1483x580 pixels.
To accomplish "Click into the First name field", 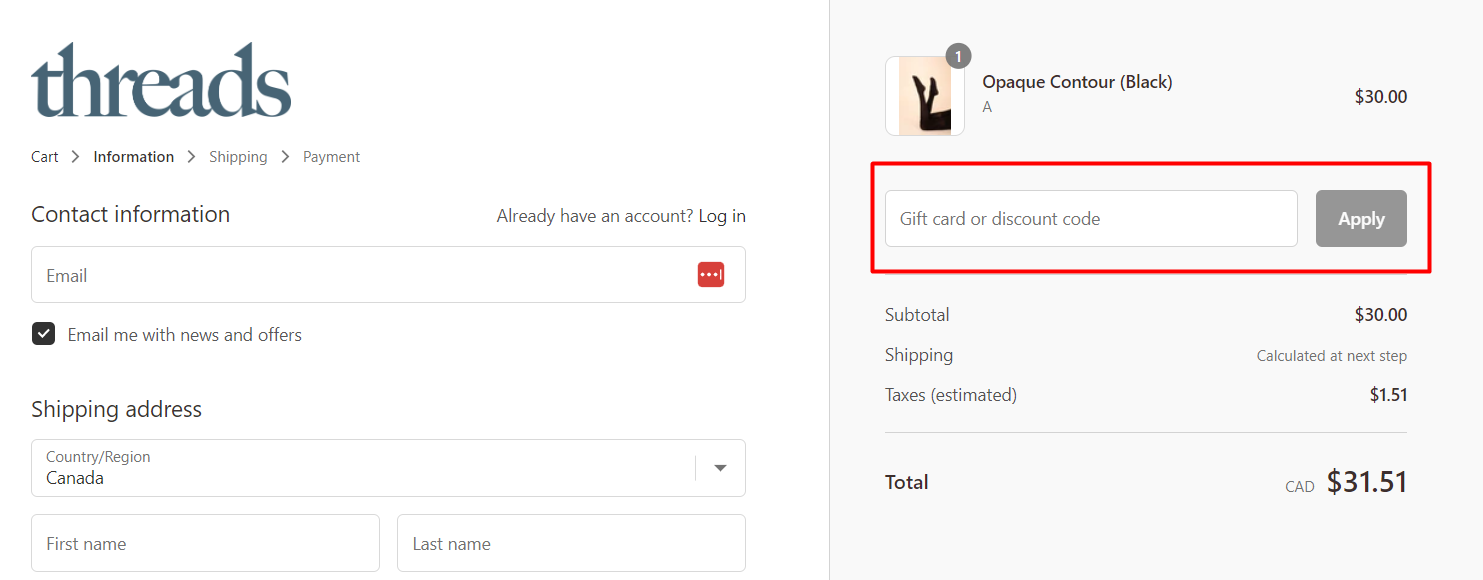I will point(205,543).
